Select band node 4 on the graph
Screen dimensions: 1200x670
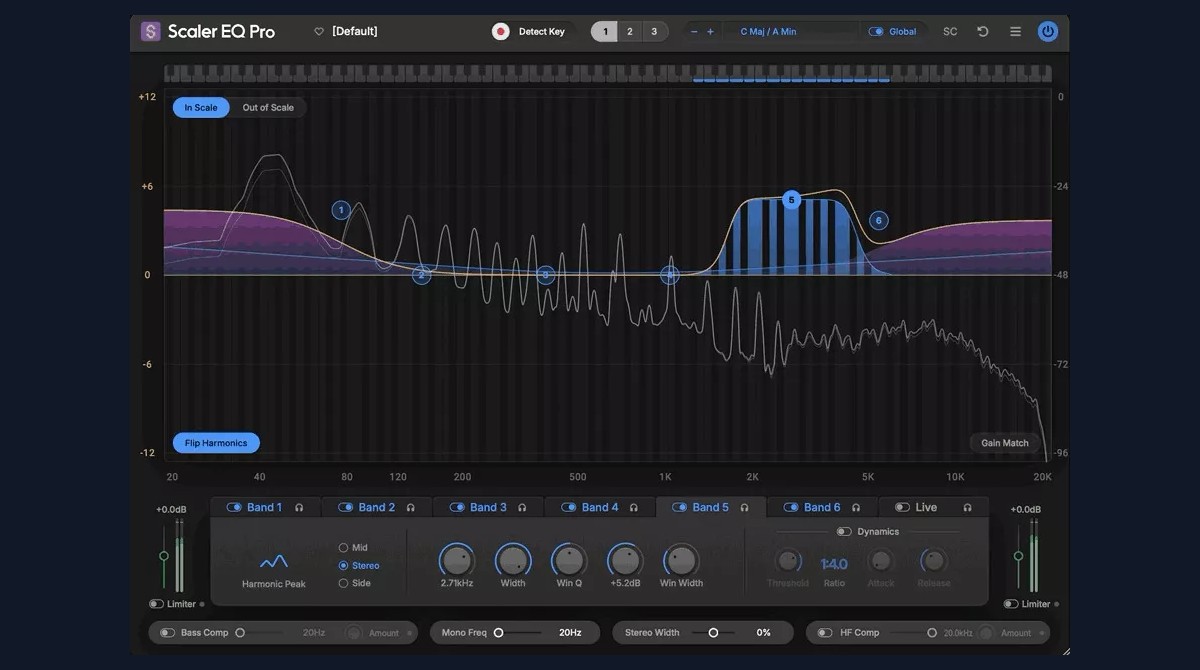[x=670, y=274]
